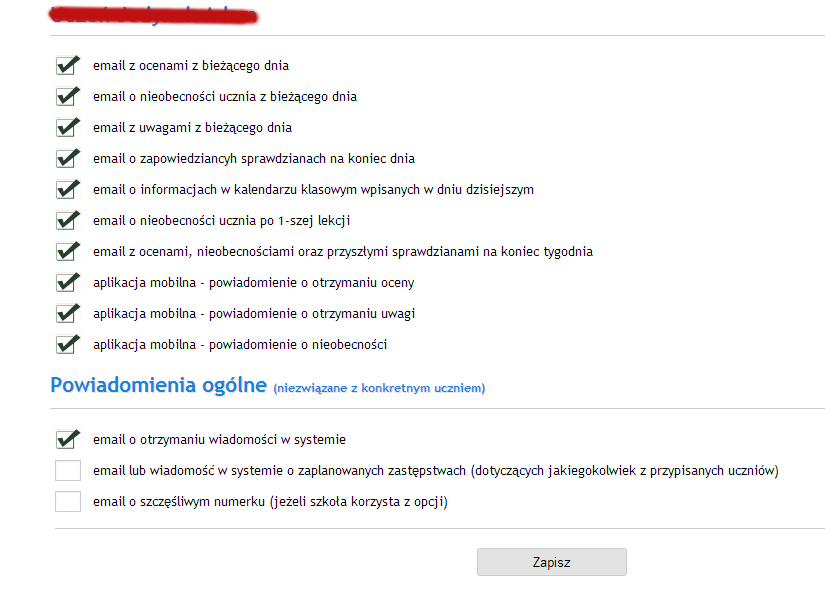The height and width of the screenshot is (595, 825).
Task: Toggle email o nieobecności ucznia z bieżącego dnia
Action: coord(68,97)
